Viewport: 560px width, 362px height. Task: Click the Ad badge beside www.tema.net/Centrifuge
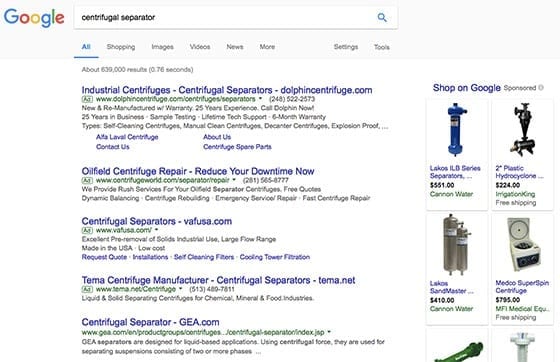(x=87, y=289)
